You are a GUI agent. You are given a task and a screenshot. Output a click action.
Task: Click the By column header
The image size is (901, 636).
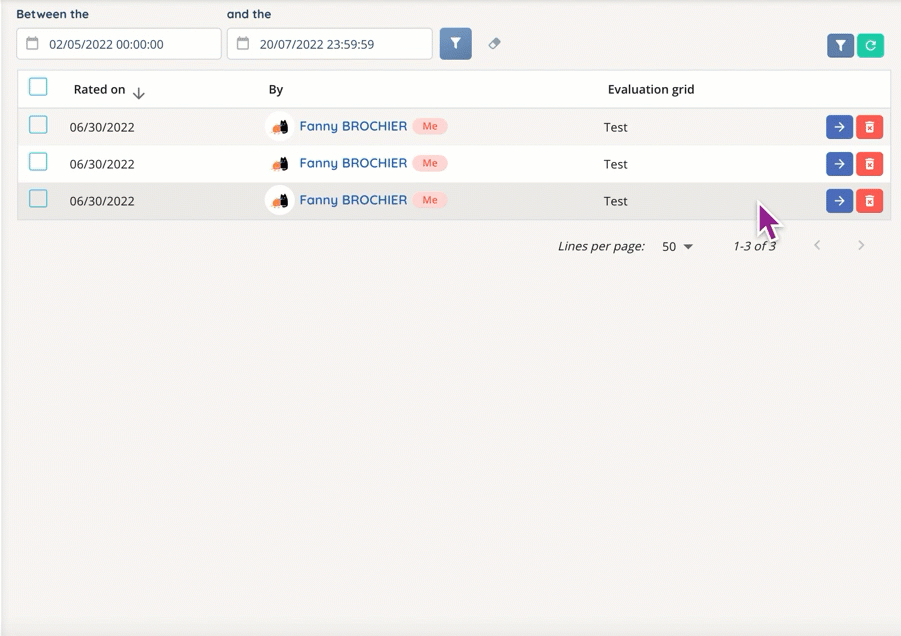276,89
